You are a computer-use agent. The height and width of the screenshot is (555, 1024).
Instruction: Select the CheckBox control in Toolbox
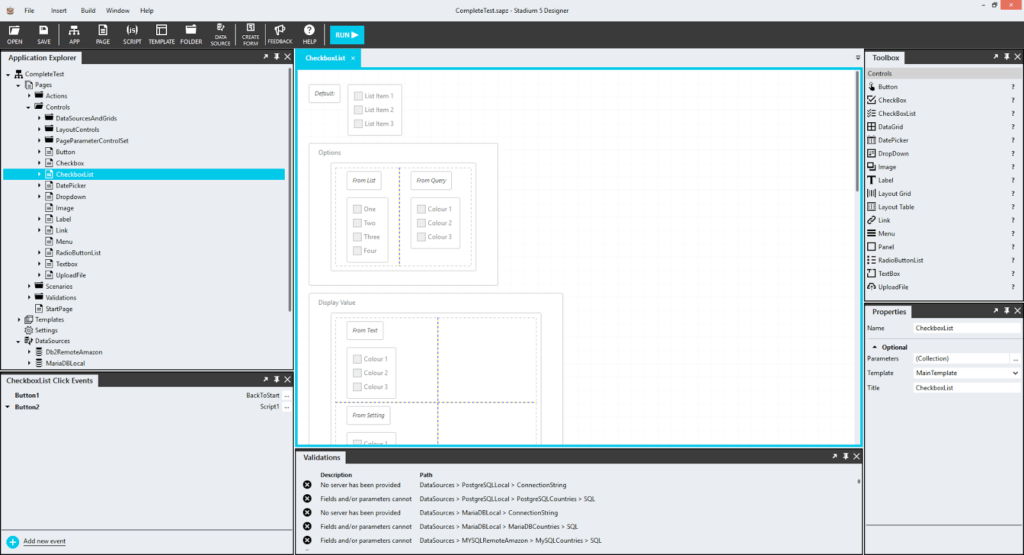pos(891,100)
